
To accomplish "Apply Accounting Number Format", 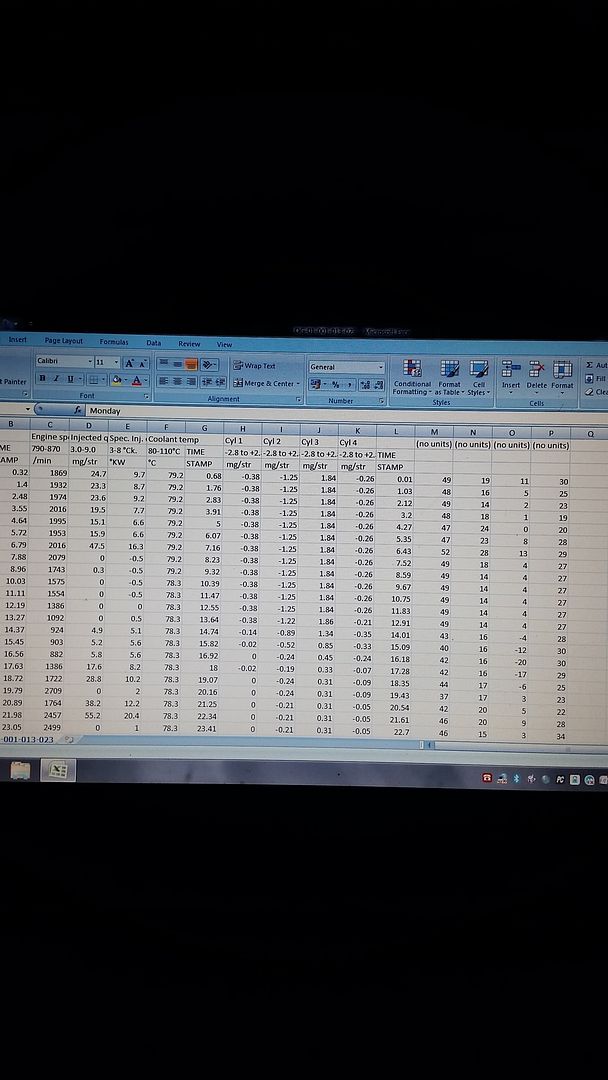I will [318, 384].
